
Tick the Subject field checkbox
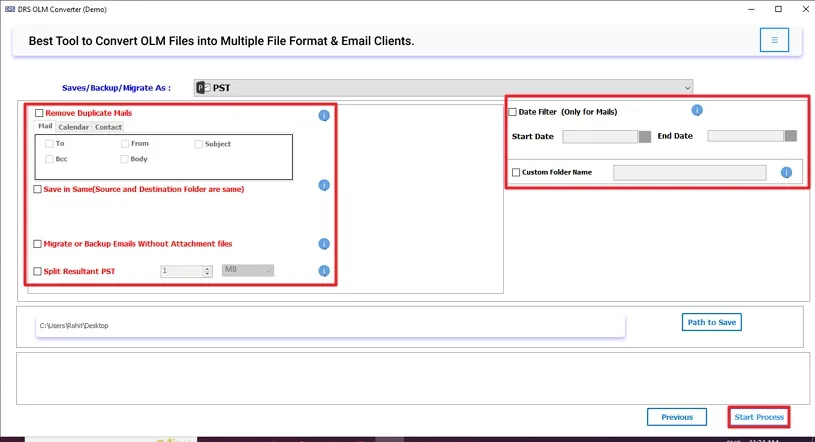[x=199, y=144]
